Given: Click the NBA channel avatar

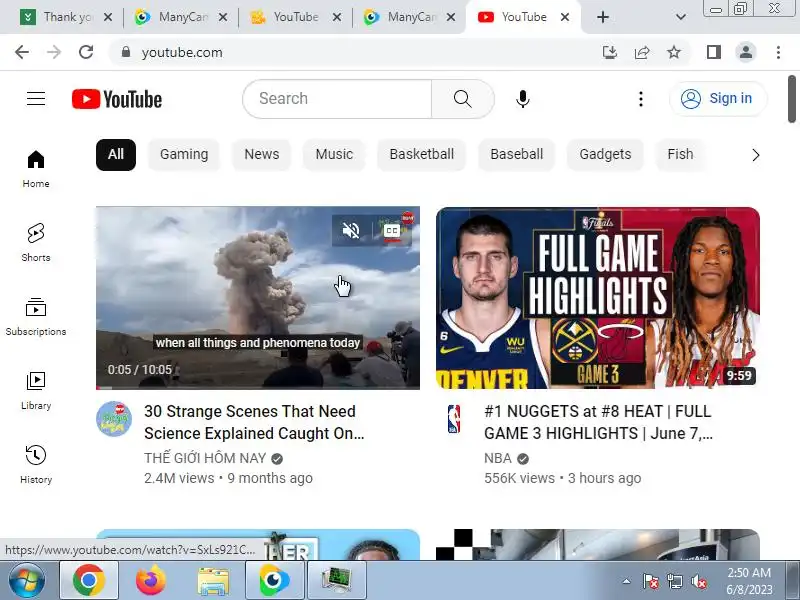Looking at the screenshot, I should click(x=454, y=419).
